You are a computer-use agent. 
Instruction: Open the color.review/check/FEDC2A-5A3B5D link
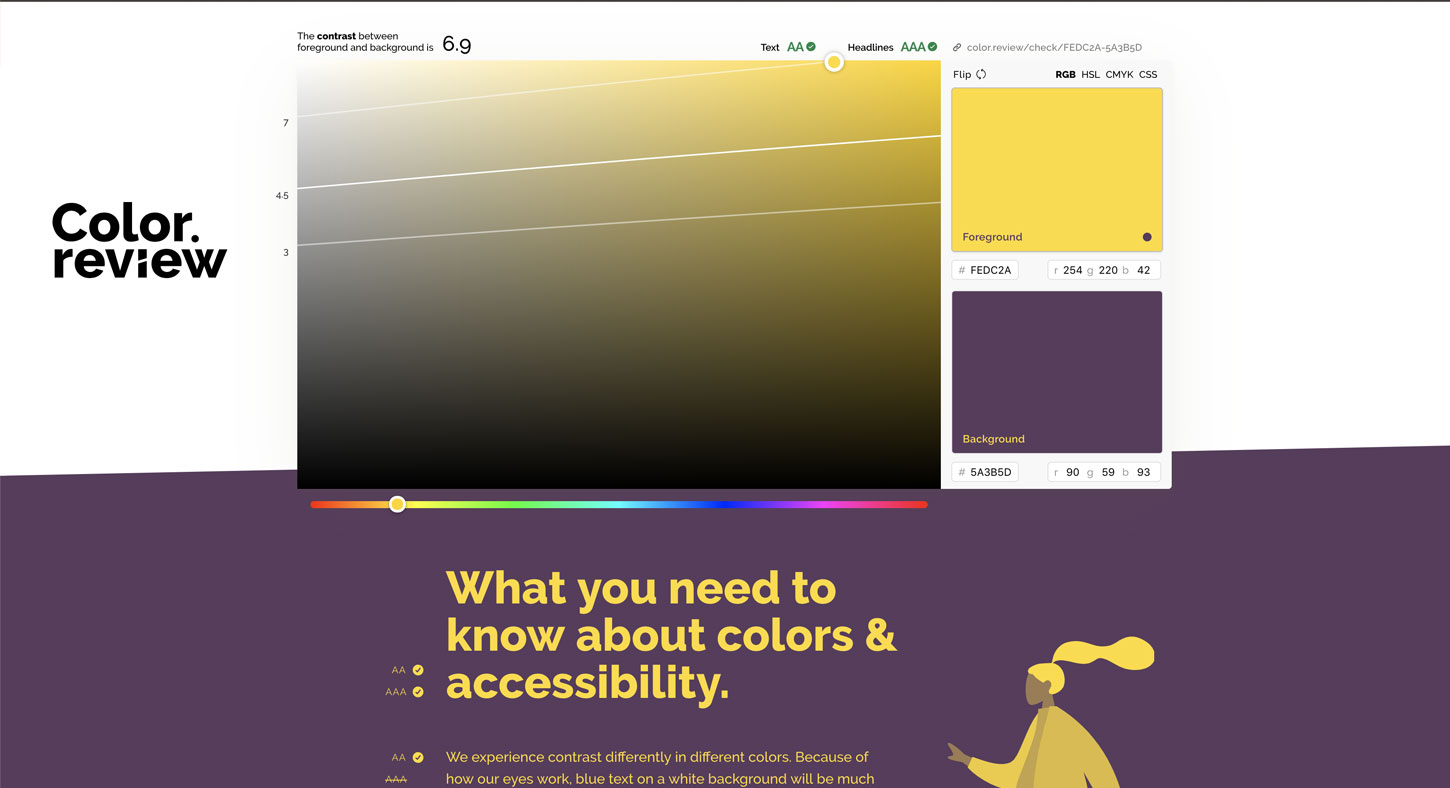[1054, 47]
